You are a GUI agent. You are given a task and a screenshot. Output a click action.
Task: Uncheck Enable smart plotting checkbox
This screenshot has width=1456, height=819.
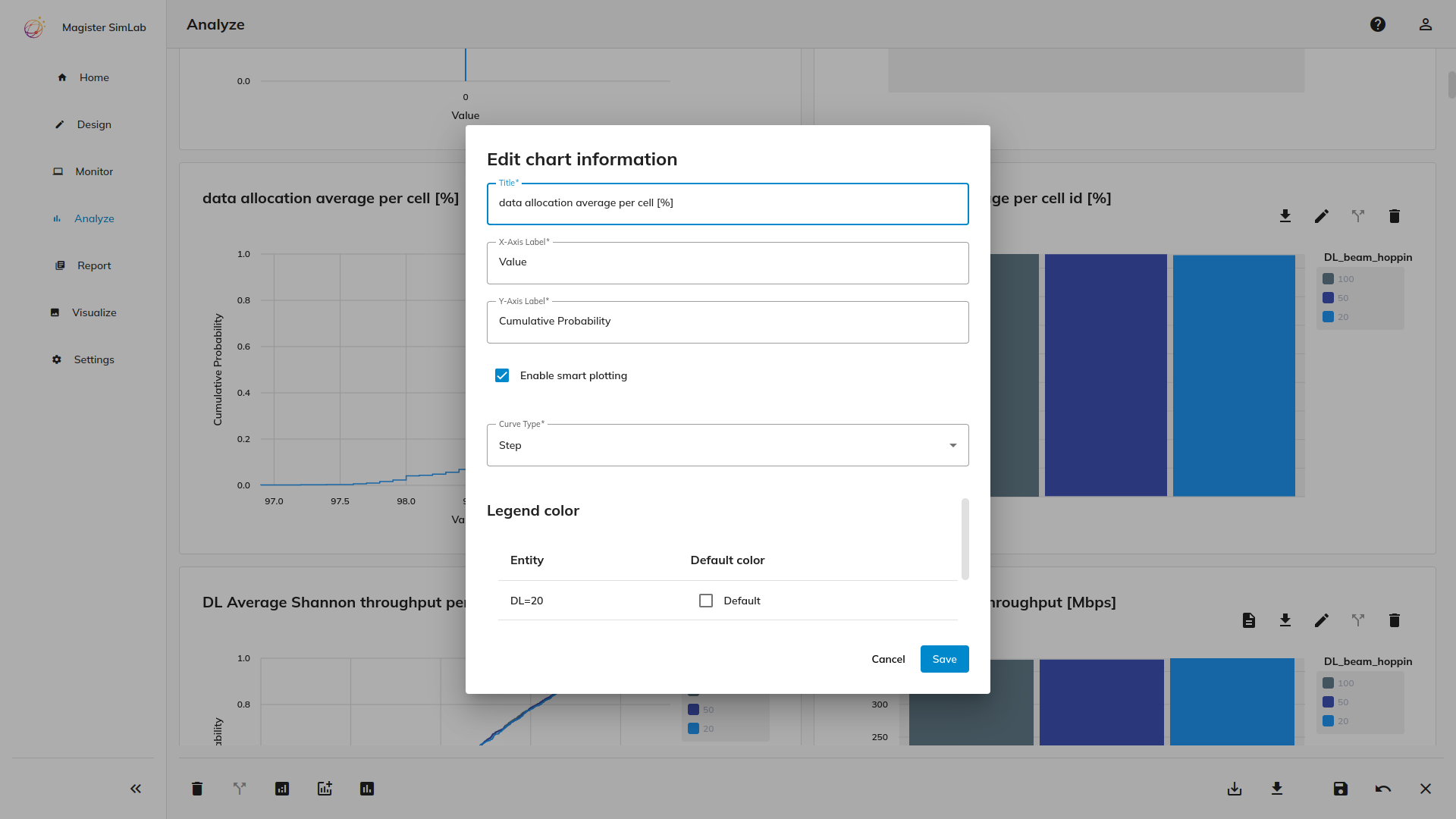(x=502, y=375)
